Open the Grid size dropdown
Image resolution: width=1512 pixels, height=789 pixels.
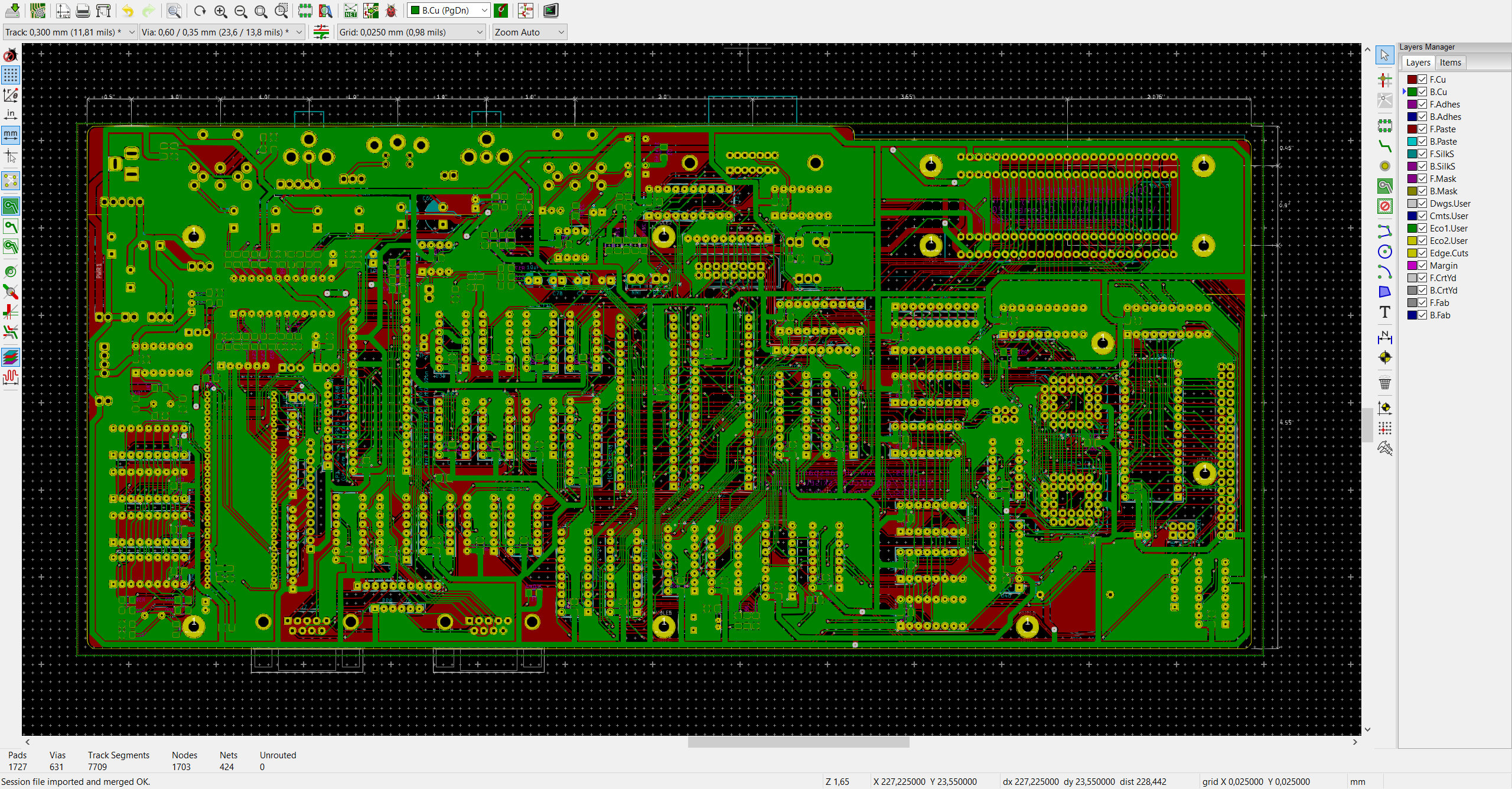click(x=411, y=32)
